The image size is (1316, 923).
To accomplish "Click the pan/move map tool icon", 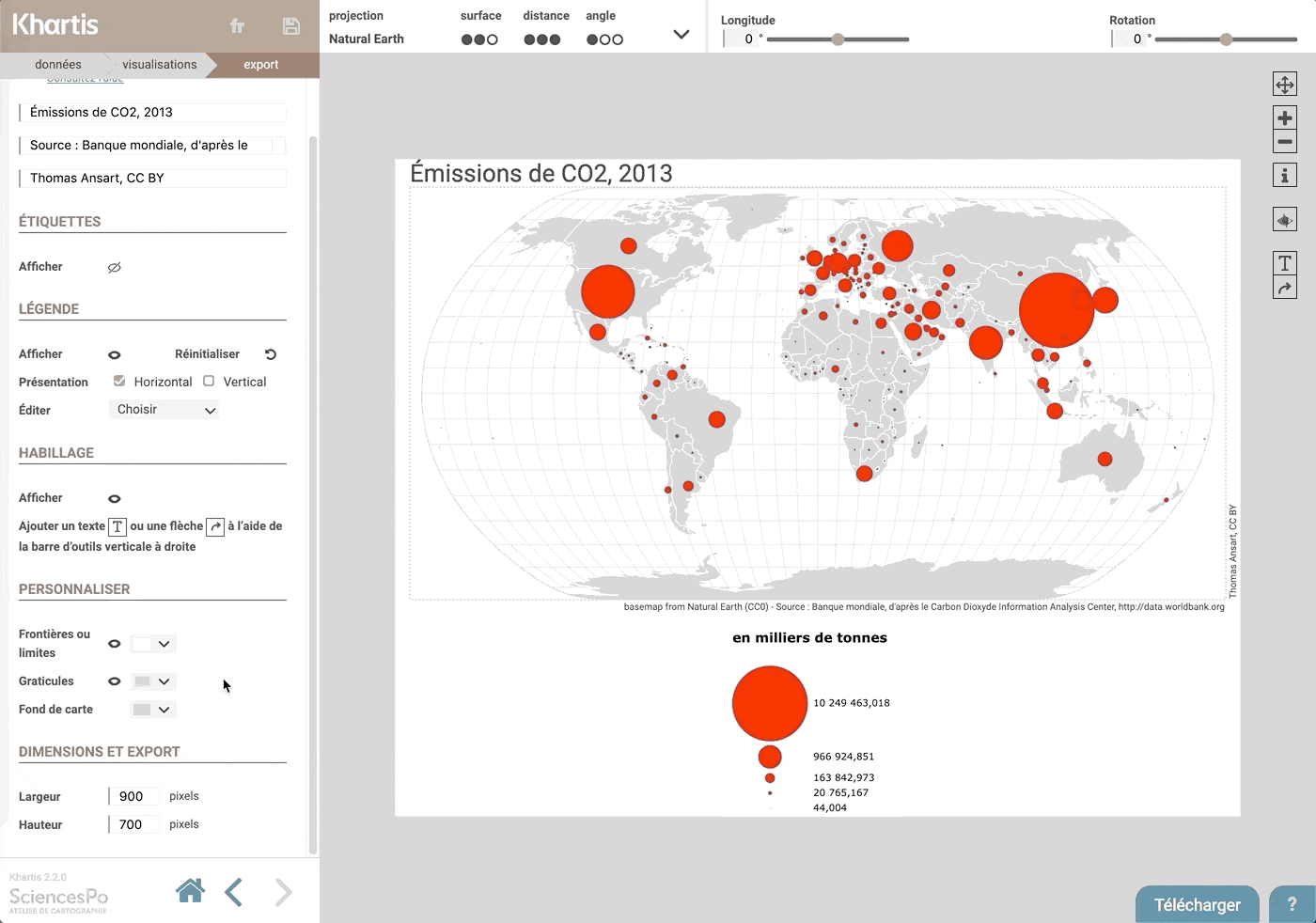I will tap(1284, 85).
